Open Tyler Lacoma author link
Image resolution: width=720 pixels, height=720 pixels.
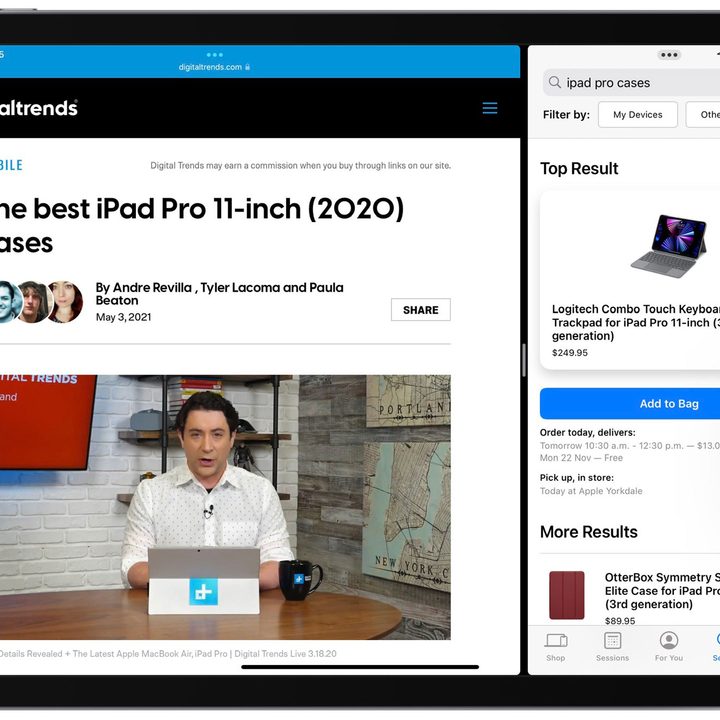240,287
